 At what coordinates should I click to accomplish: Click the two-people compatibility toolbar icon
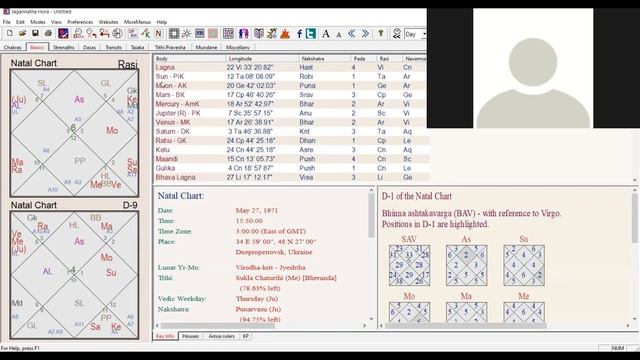[x=244, y=33]
